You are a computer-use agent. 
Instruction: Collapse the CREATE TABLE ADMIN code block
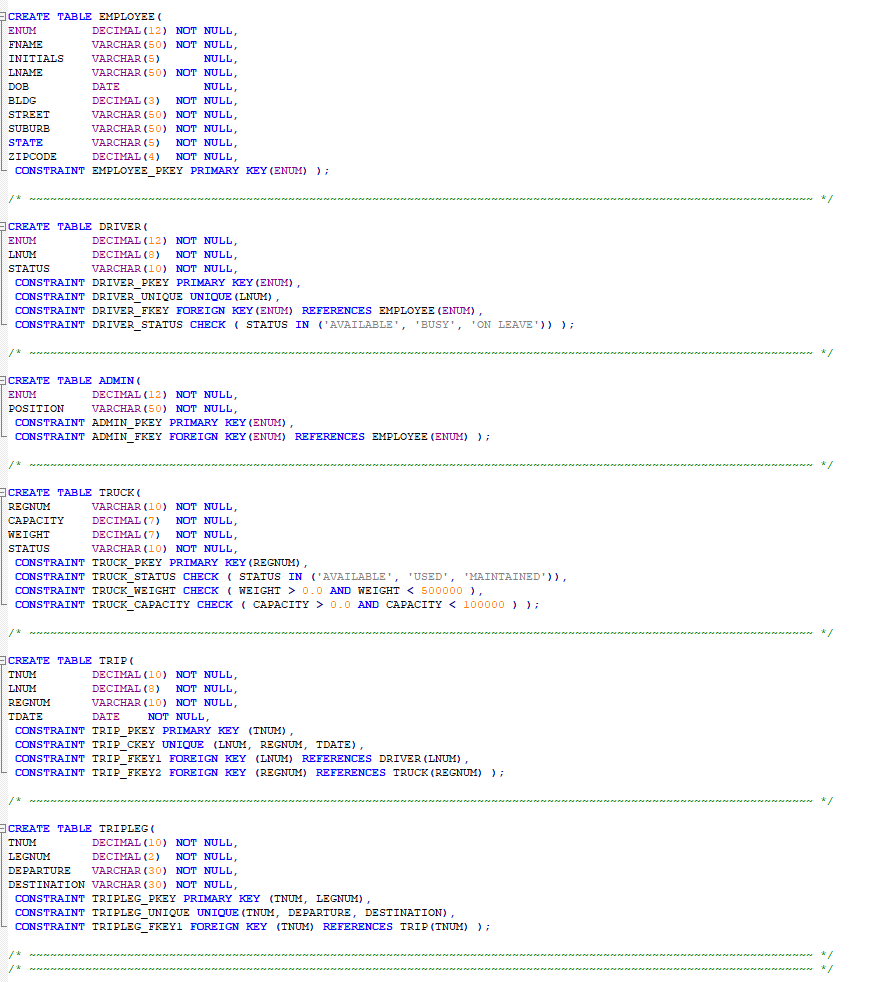point(4,380)
